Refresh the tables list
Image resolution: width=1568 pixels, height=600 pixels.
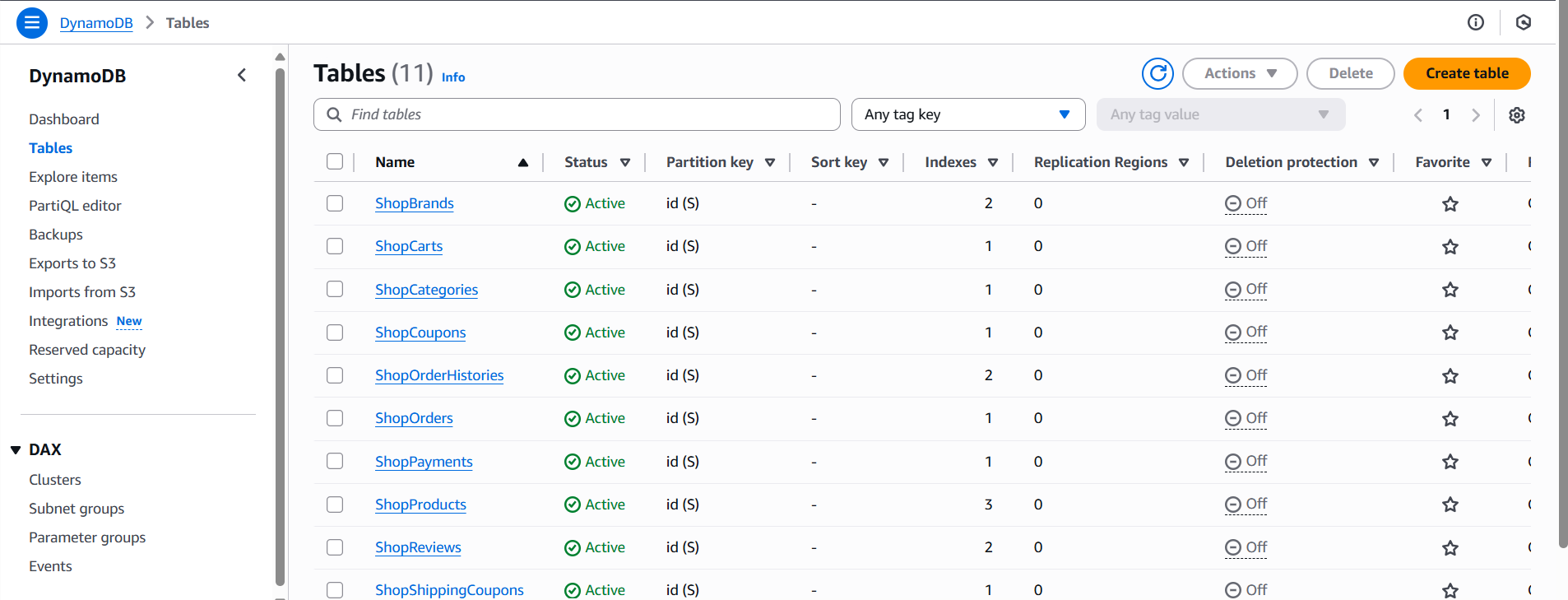pos(1157,73)
